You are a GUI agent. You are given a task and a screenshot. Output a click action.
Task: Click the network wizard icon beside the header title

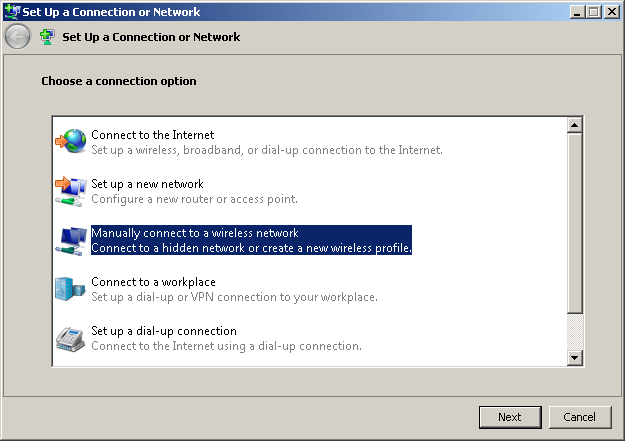click(x=47, y=37)
